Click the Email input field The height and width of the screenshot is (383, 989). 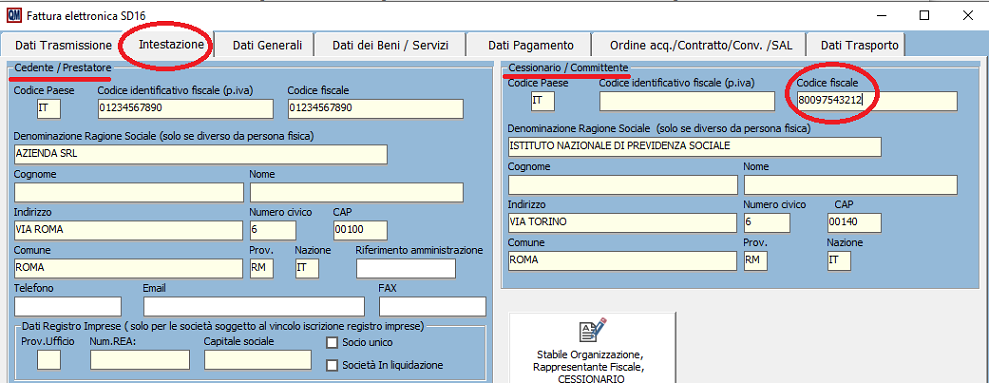click(254, 306)
